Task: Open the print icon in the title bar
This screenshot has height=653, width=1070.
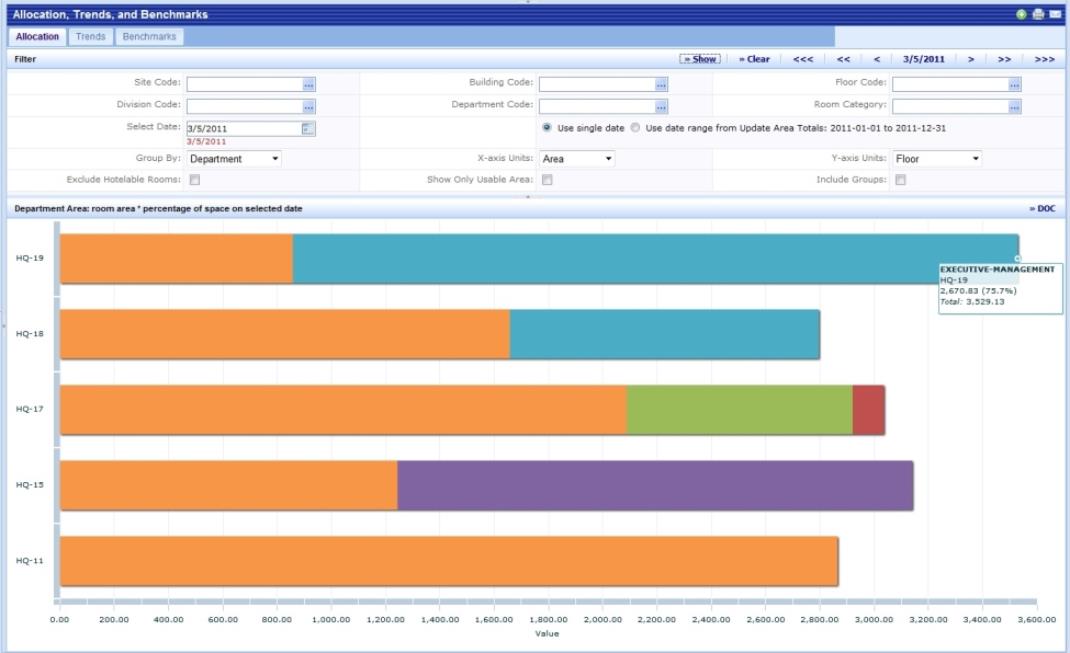Action: coord(1038,15)
